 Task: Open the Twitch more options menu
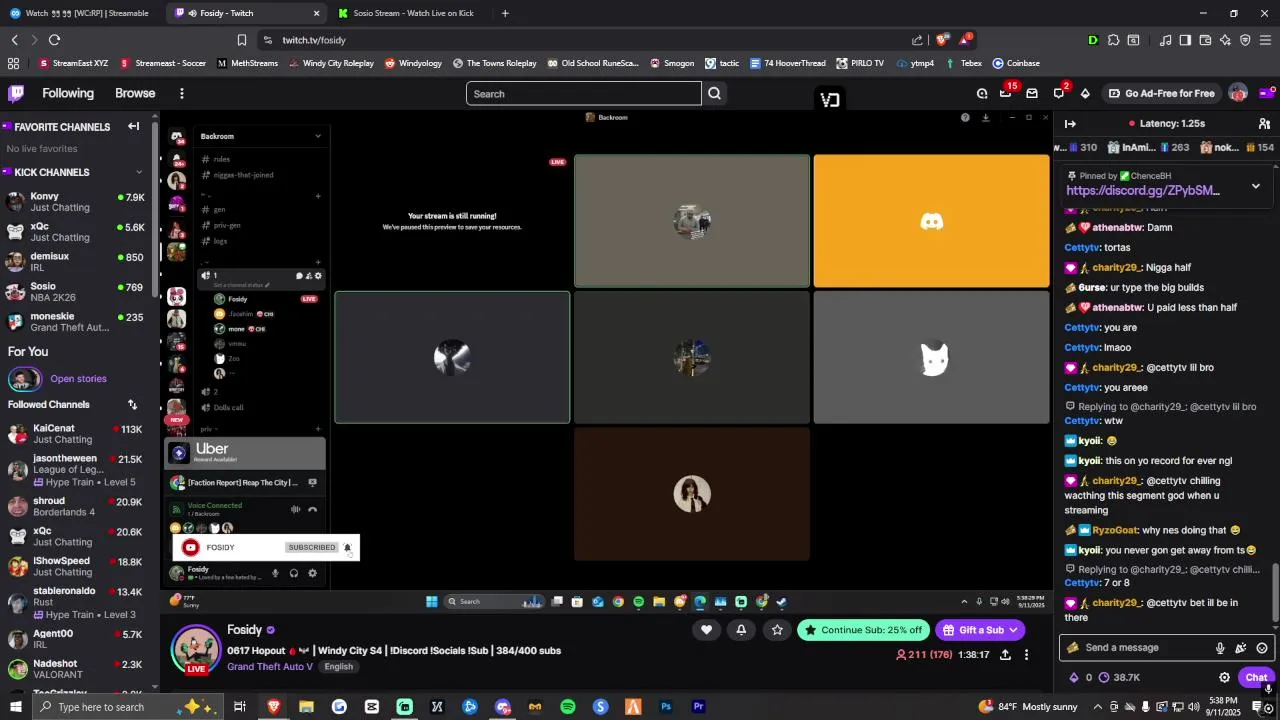click(x=181, y=93)
